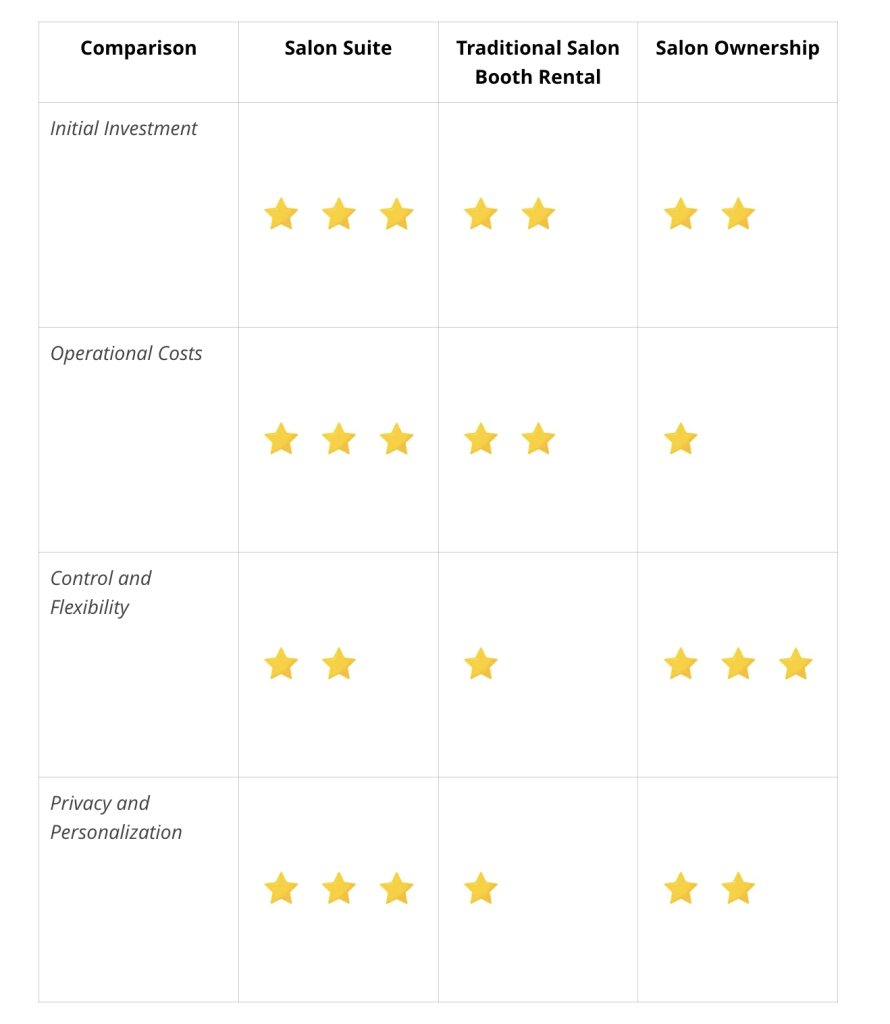
Task: Click the Initial Investment row label
Action: pyautogui.click(x=123, y=128)
